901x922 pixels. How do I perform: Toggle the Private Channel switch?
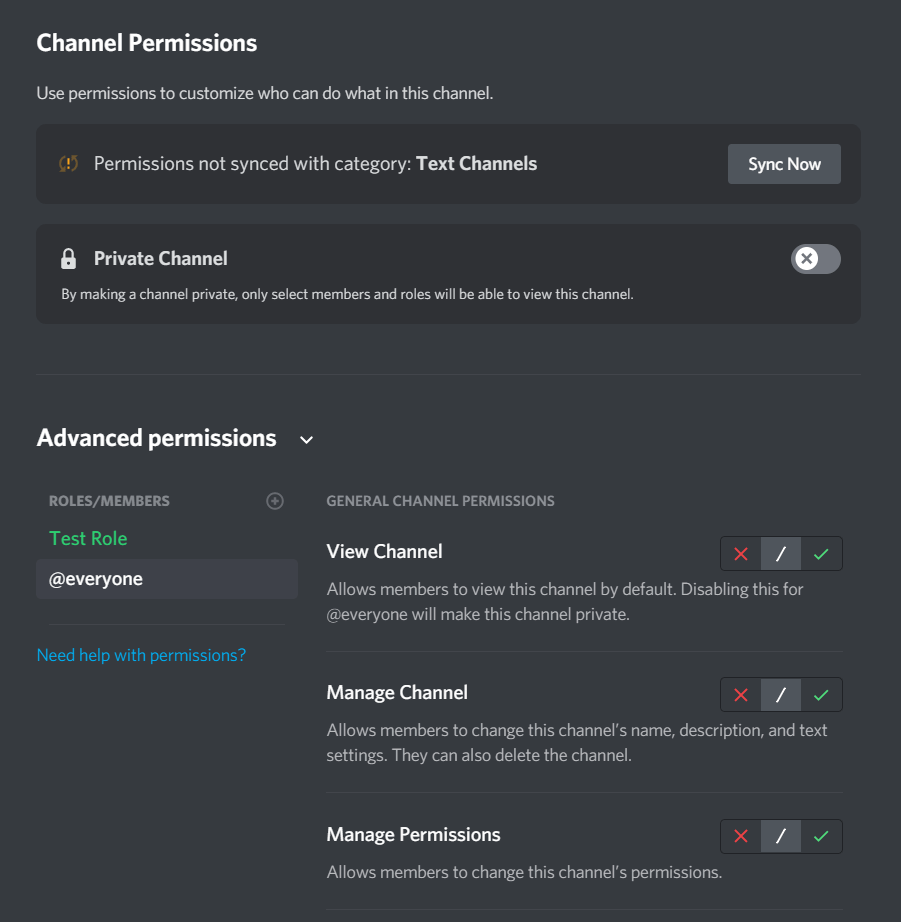click(x=815, y=259)
